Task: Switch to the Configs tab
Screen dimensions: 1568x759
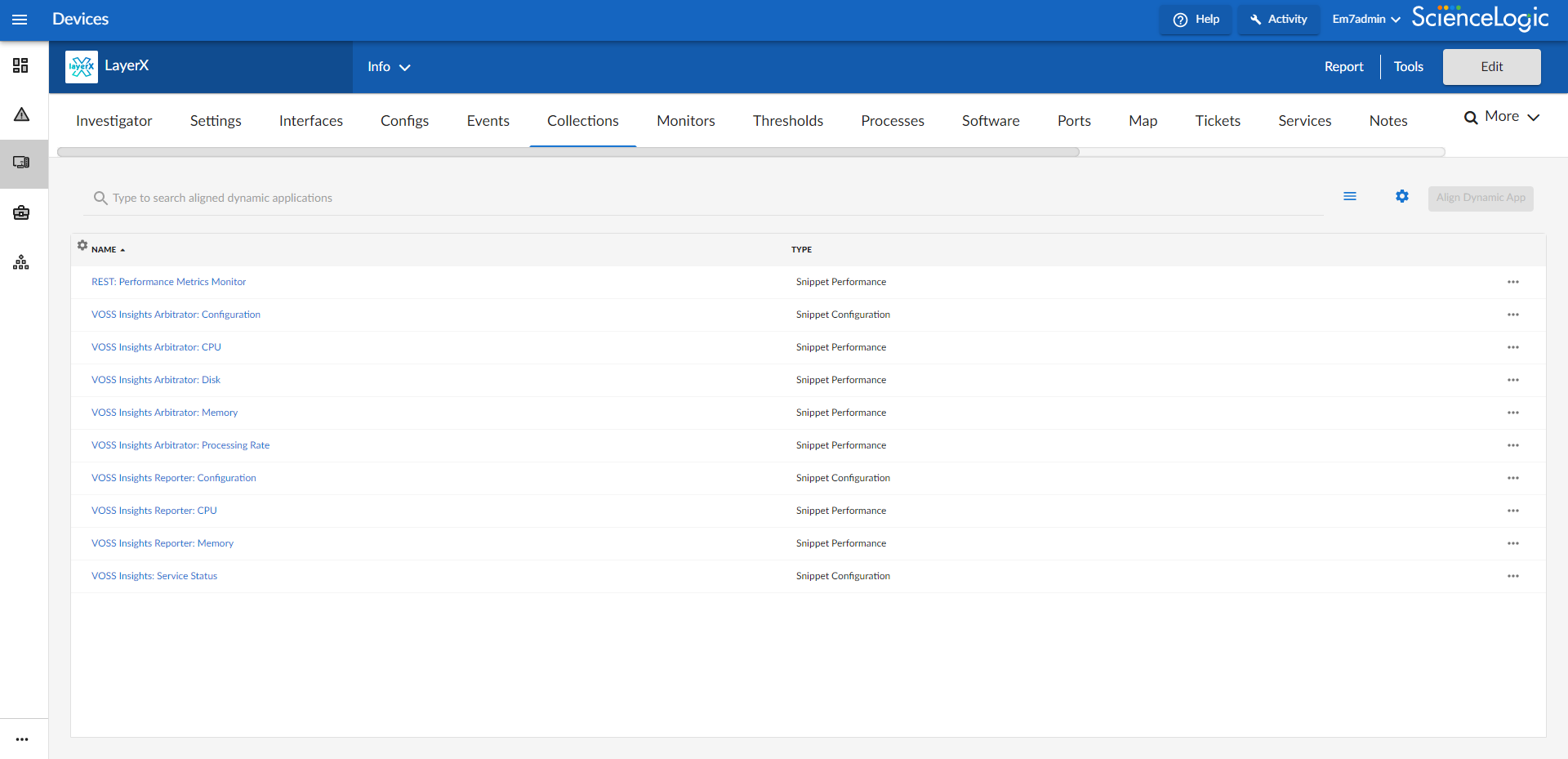Action: tap(405, 121)
